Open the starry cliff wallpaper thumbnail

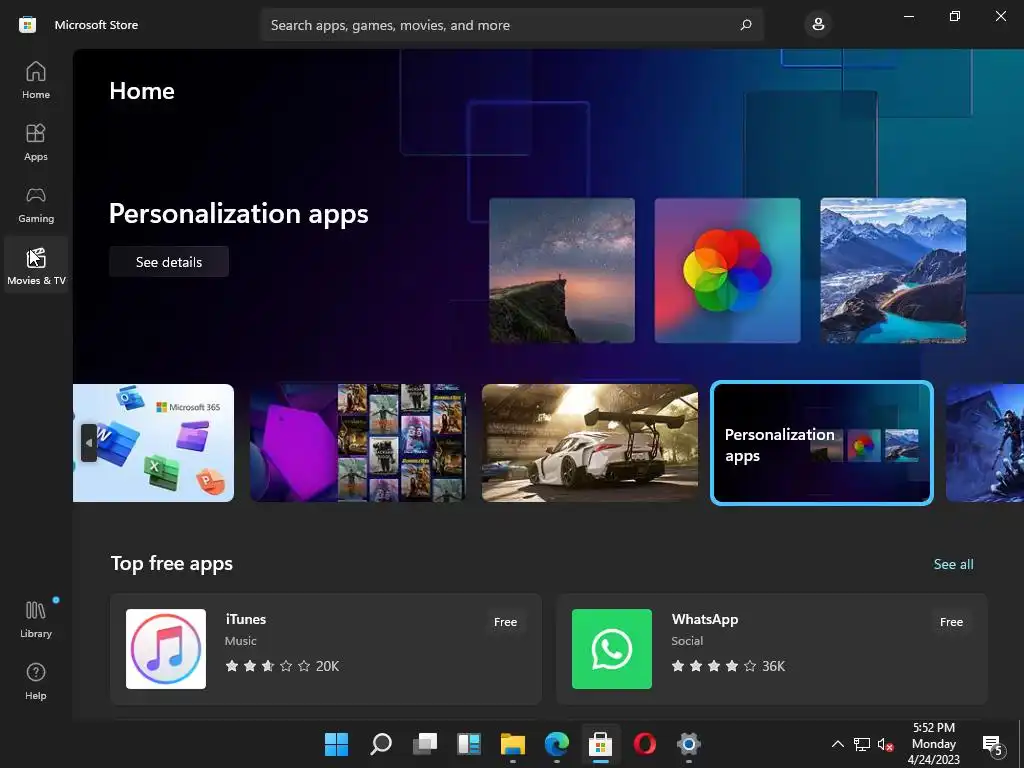[x=562, y=270]
